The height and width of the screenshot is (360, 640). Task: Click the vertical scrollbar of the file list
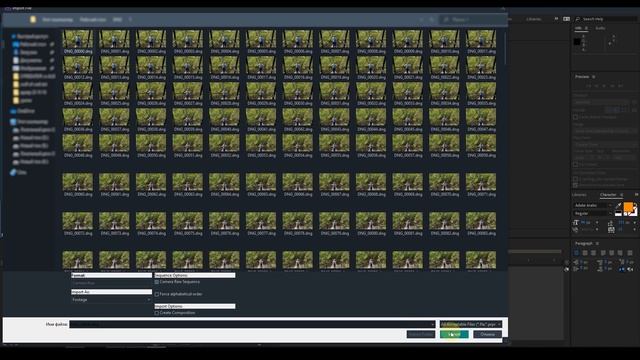[505, 47]
